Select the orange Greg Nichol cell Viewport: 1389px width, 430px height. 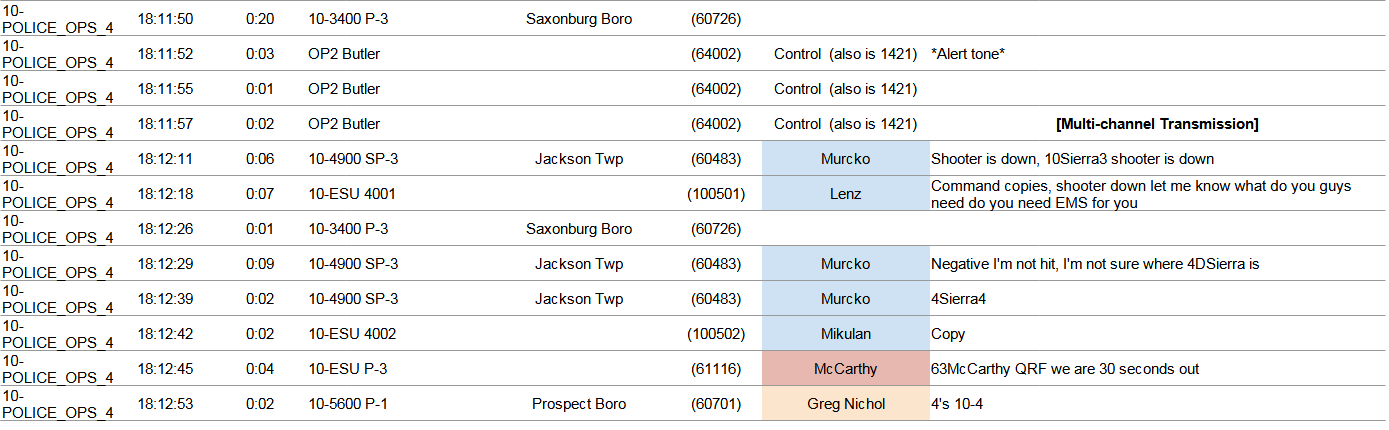845,404
